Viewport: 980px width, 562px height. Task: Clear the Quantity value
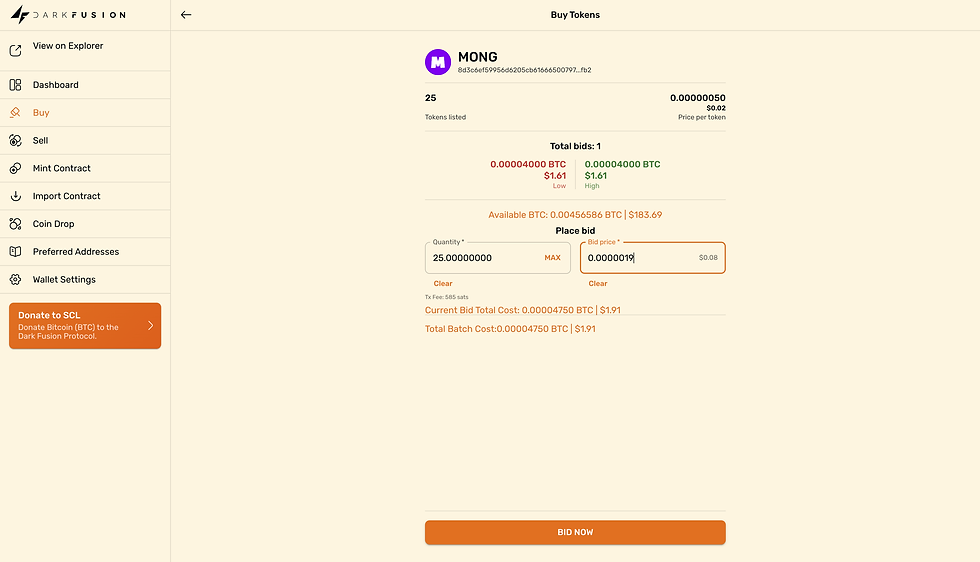443,284
